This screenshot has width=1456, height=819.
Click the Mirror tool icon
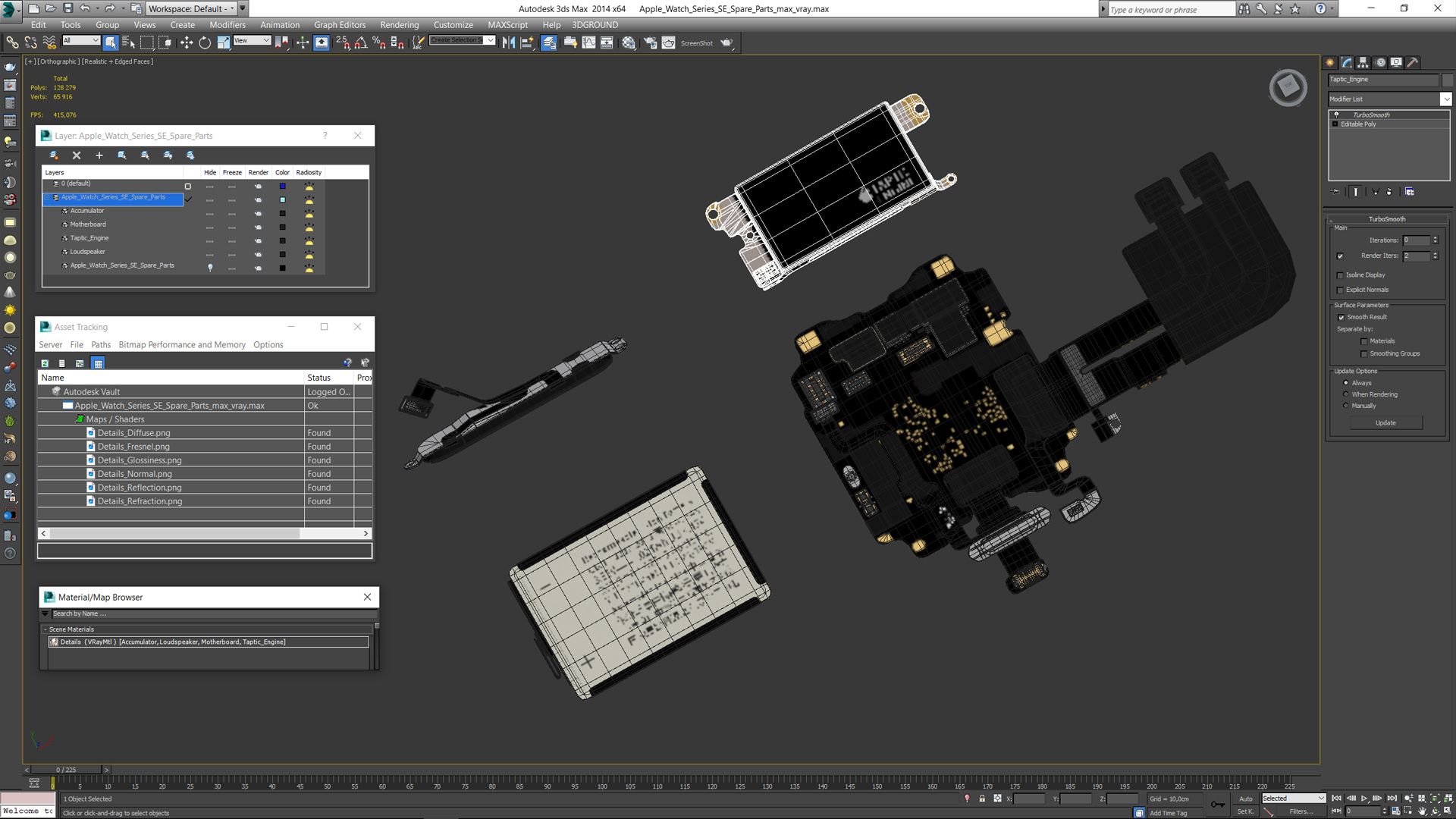click(509, 42)
